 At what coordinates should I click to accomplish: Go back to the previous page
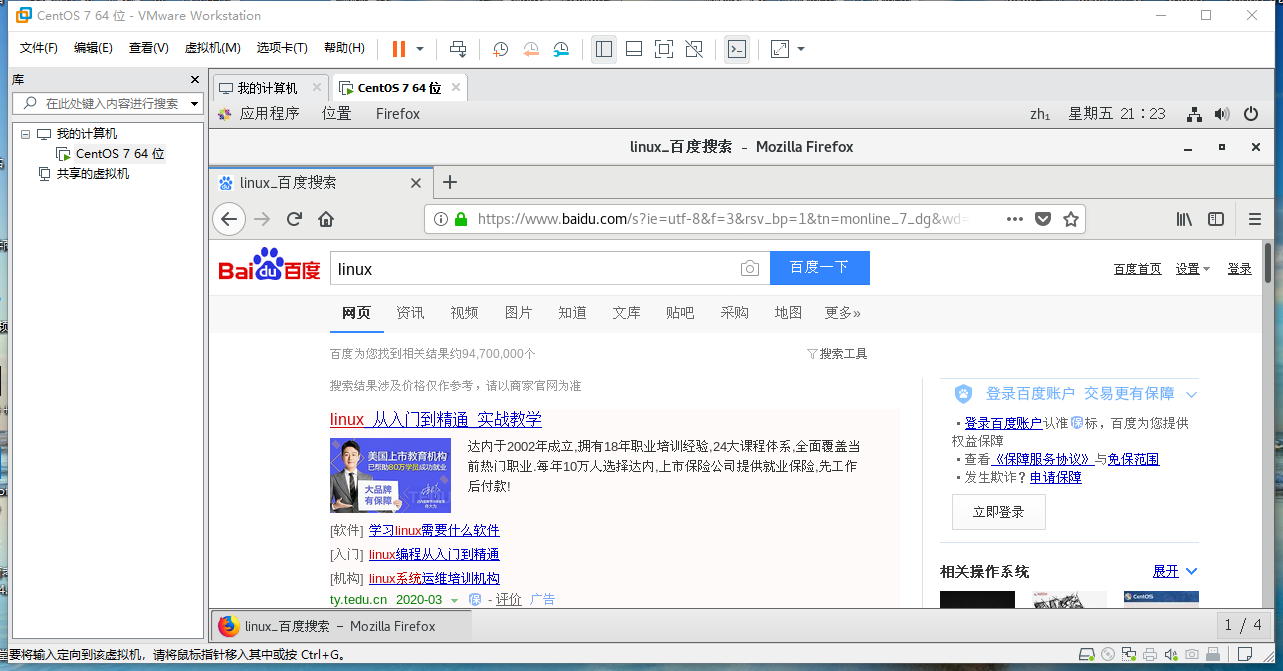229,219
